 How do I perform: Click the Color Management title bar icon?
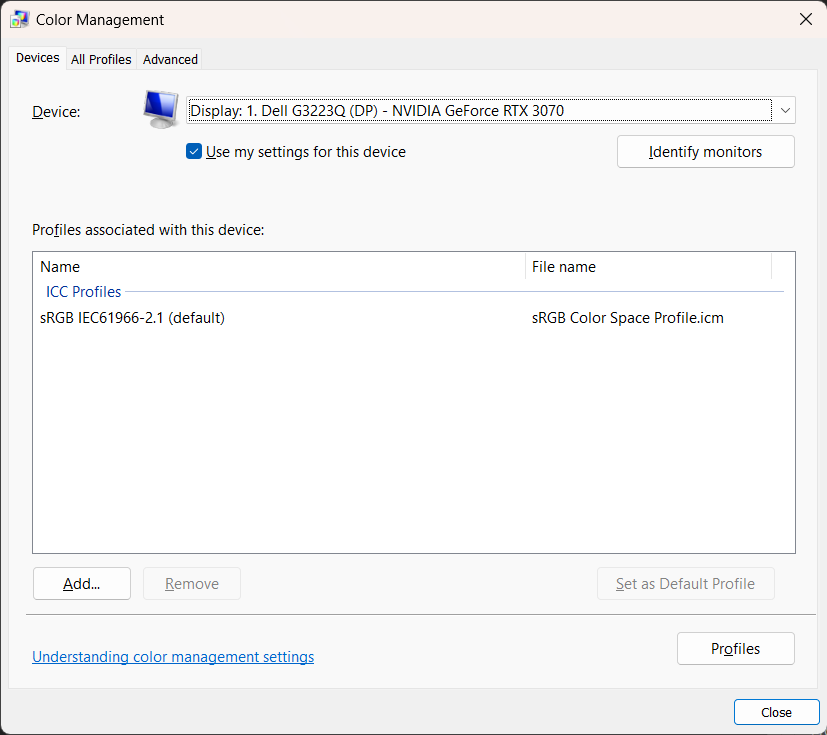(x=19, y=19)
